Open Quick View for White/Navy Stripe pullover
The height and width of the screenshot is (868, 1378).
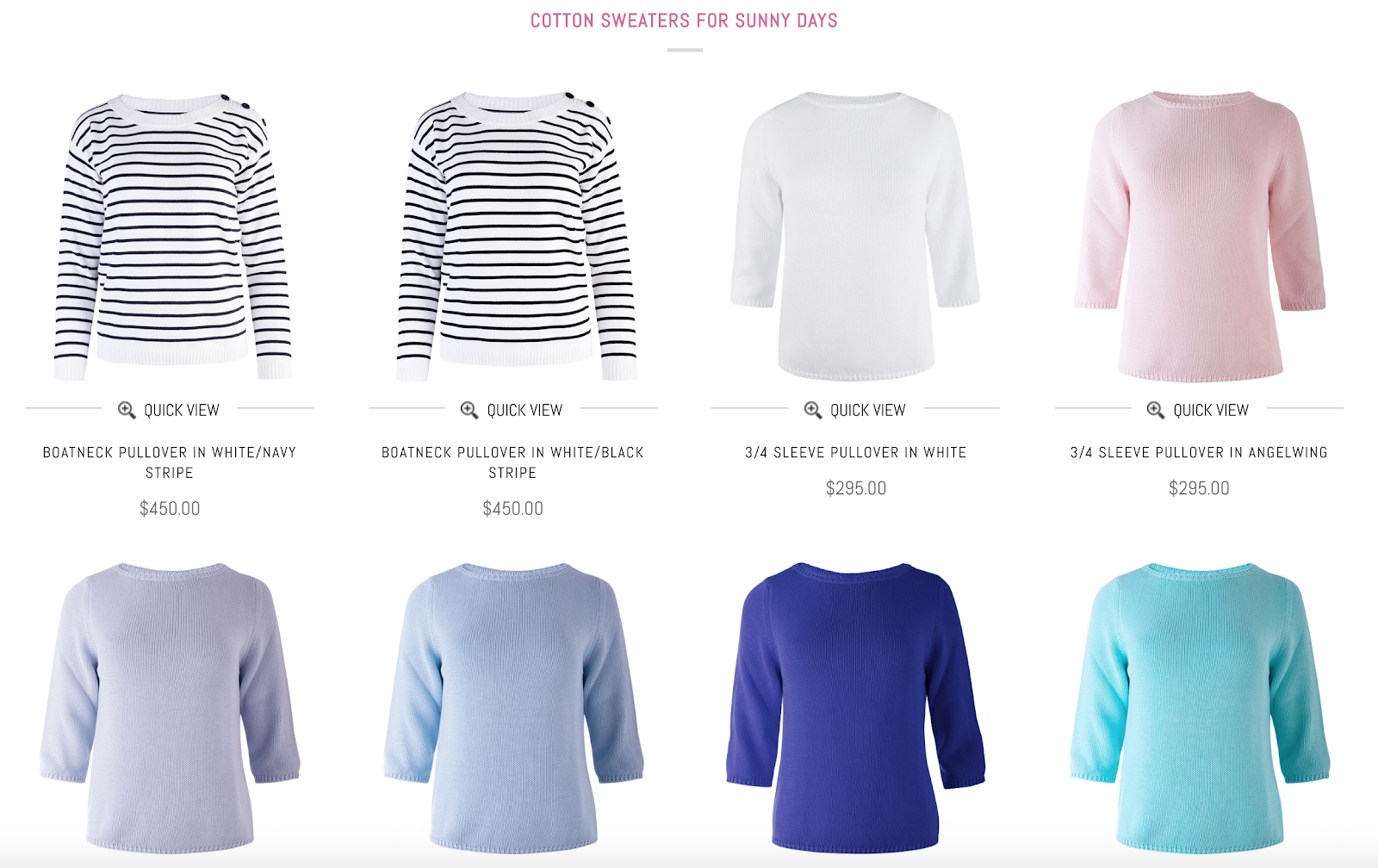pos(169,410)
